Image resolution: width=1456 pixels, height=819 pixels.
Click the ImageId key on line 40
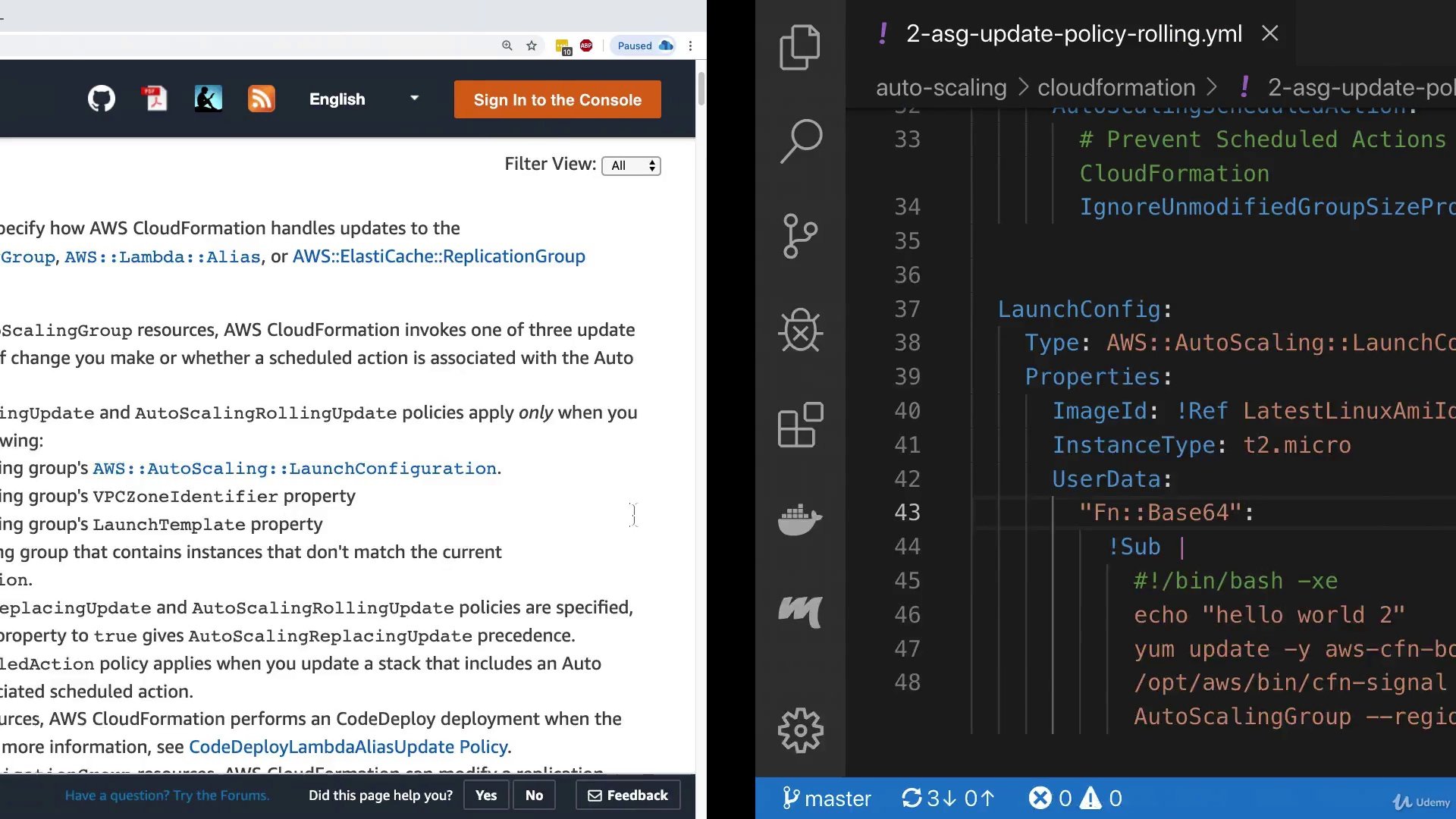[1100, 411]
